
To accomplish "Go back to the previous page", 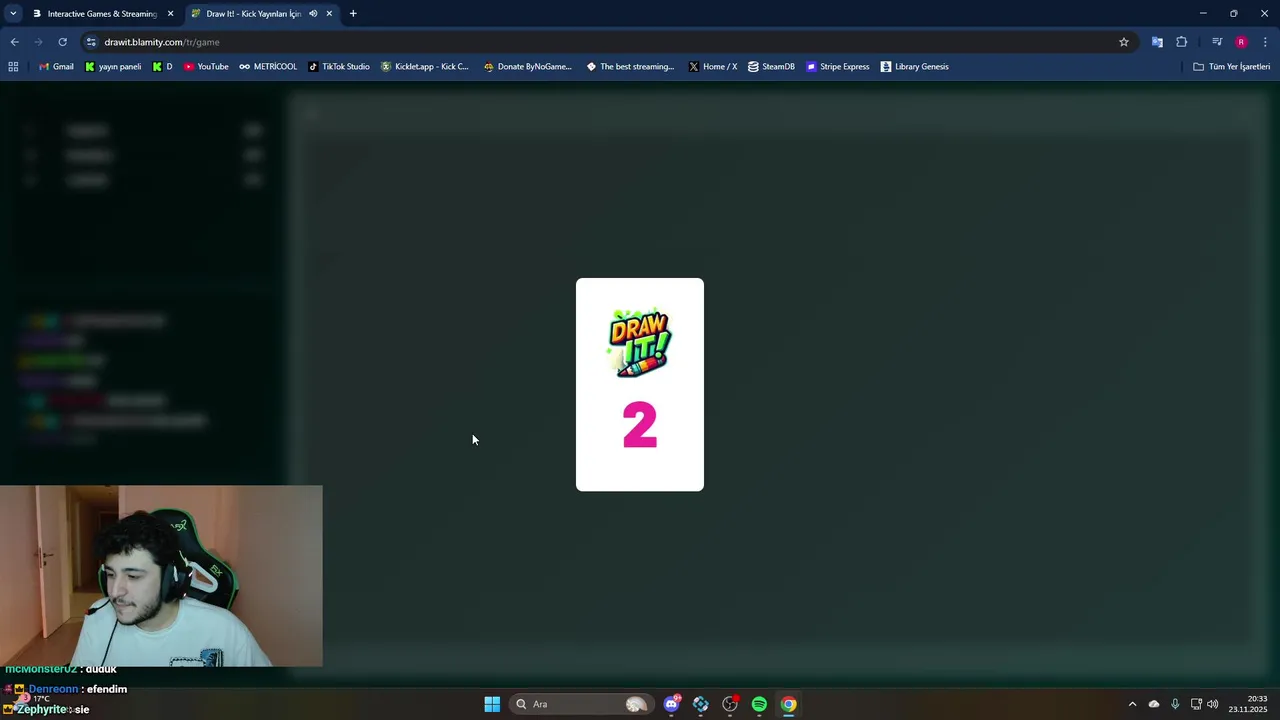I will (14, 42).
